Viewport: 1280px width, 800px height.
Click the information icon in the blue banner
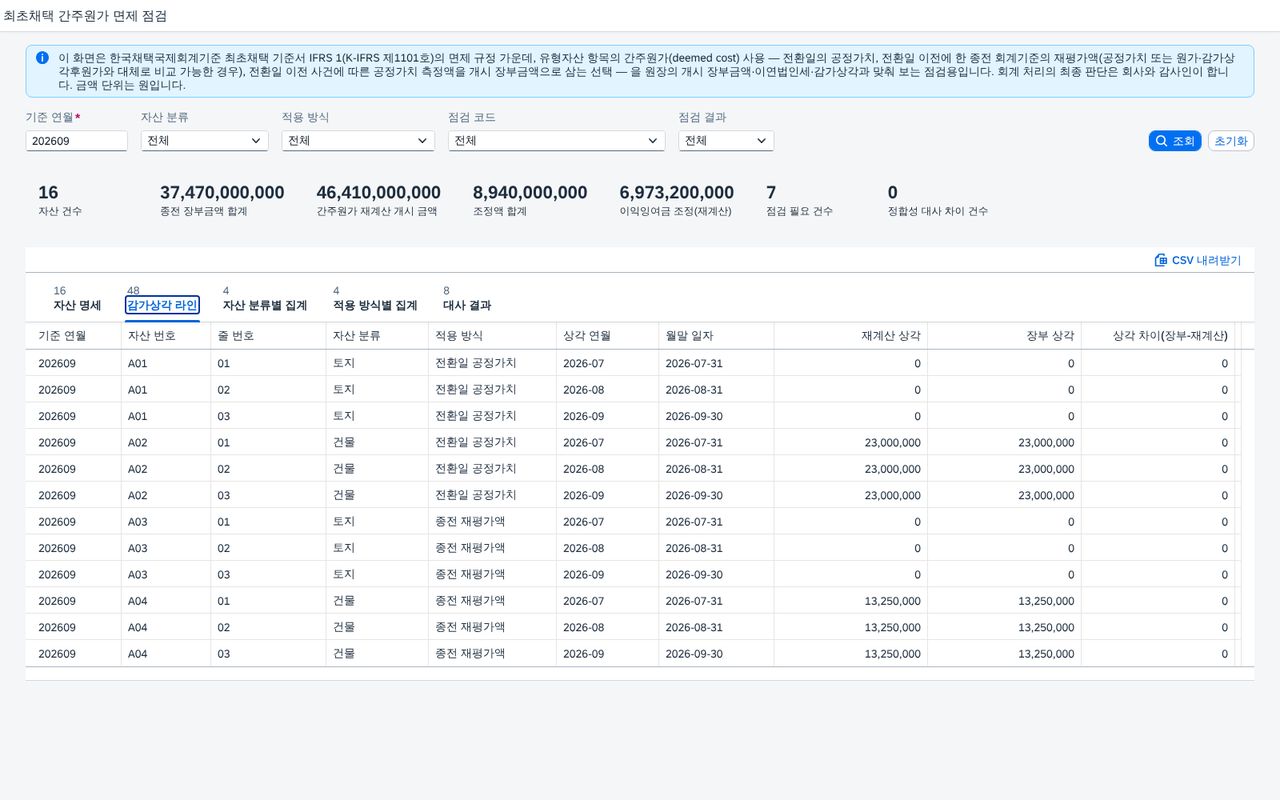coord(42,58)
